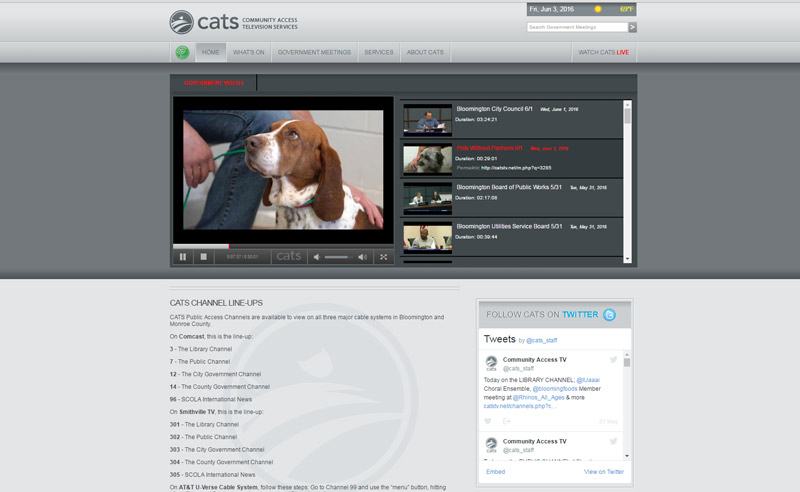
Task: Click Pets Without Partners 6/1 thumbnail
Action: click(428, 159)
